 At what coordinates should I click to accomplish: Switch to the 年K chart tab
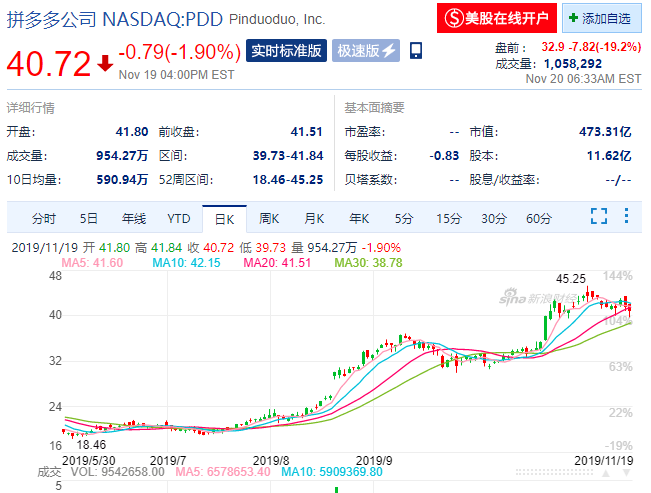pyautogui.click(x=359, y=218)
